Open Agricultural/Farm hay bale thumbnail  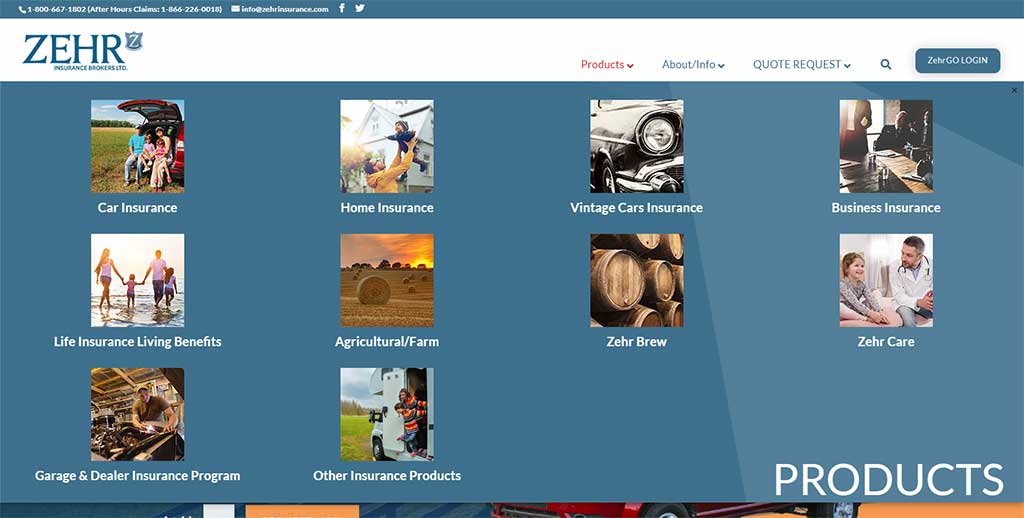coord(387,280)
